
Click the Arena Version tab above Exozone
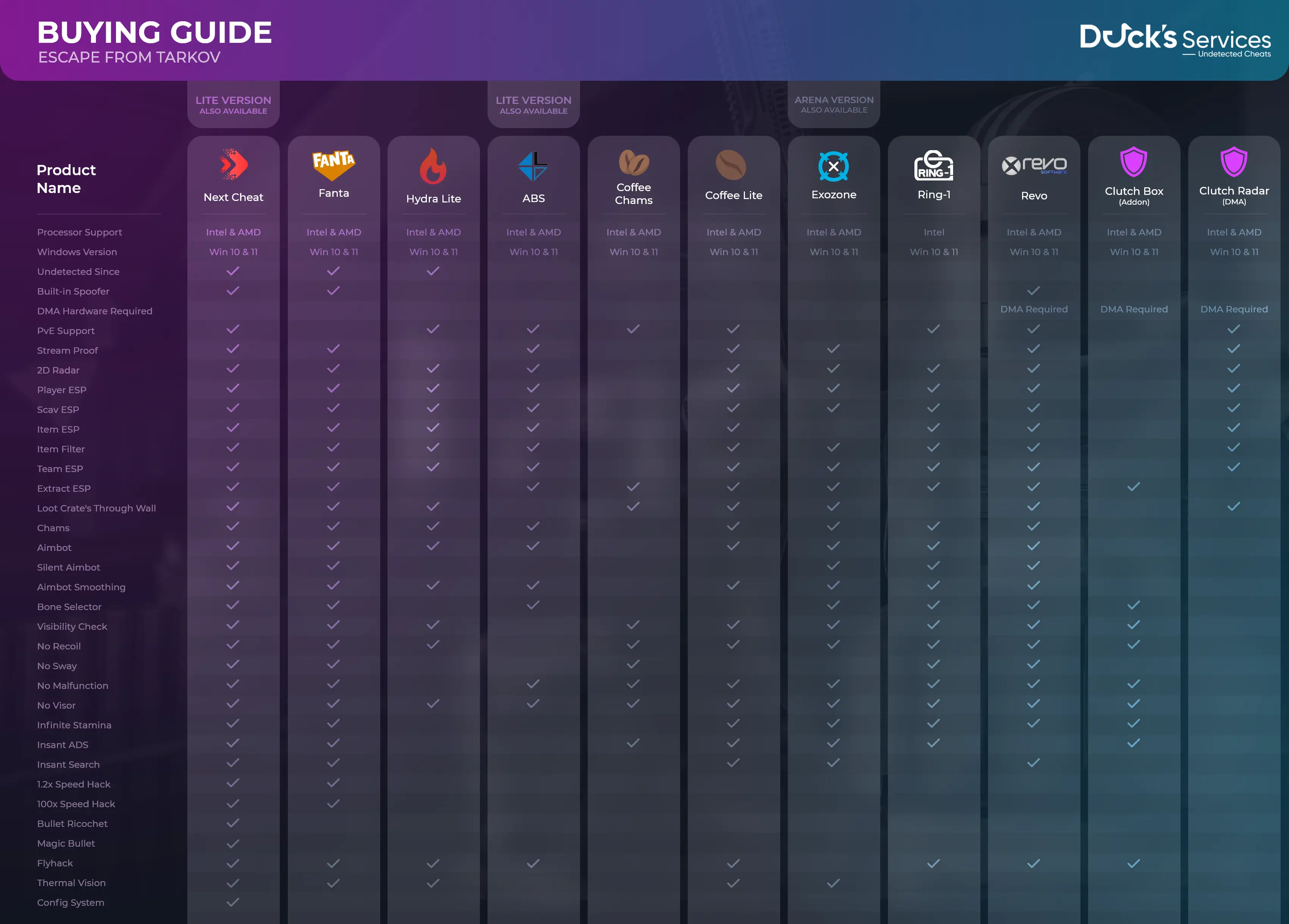point(834,104)
